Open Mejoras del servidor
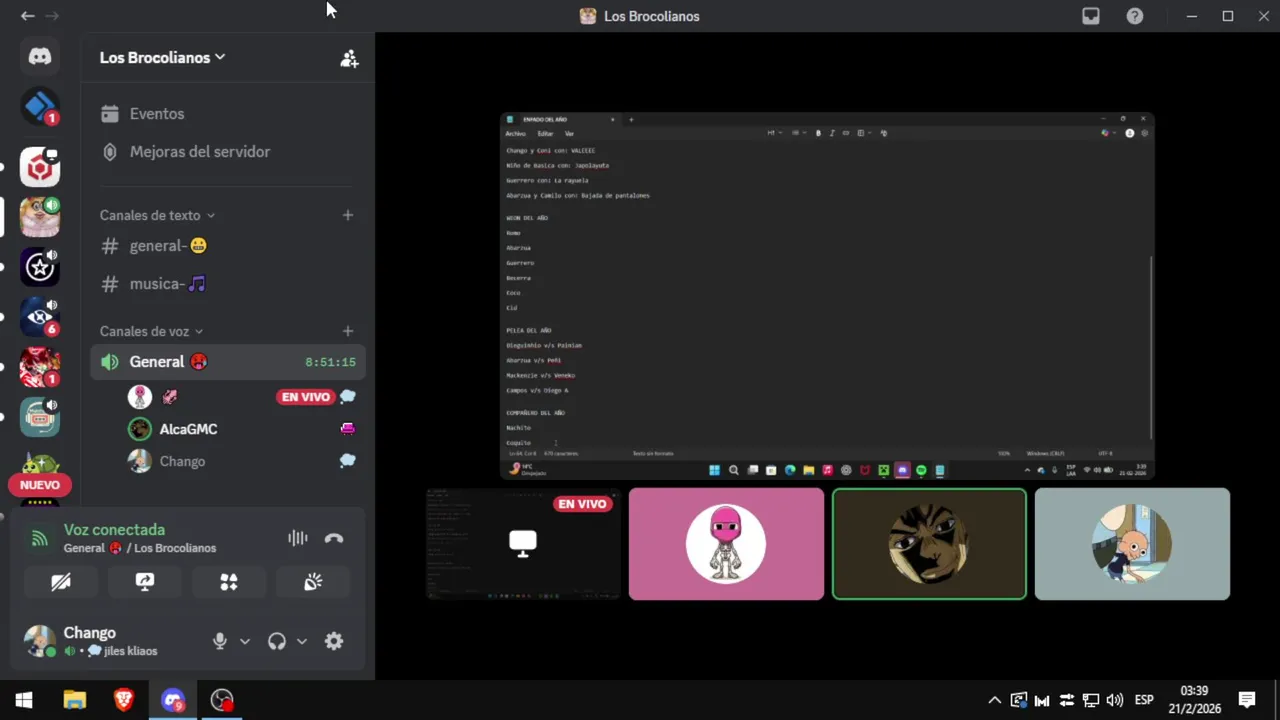 tap(228, 152)
